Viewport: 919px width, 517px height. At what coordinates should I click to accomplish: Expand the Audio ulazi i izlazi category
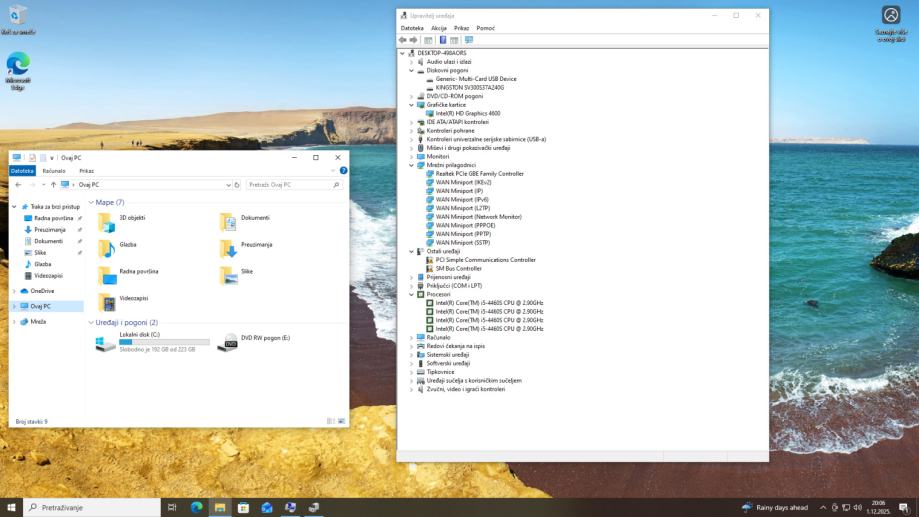click(411, 62)
